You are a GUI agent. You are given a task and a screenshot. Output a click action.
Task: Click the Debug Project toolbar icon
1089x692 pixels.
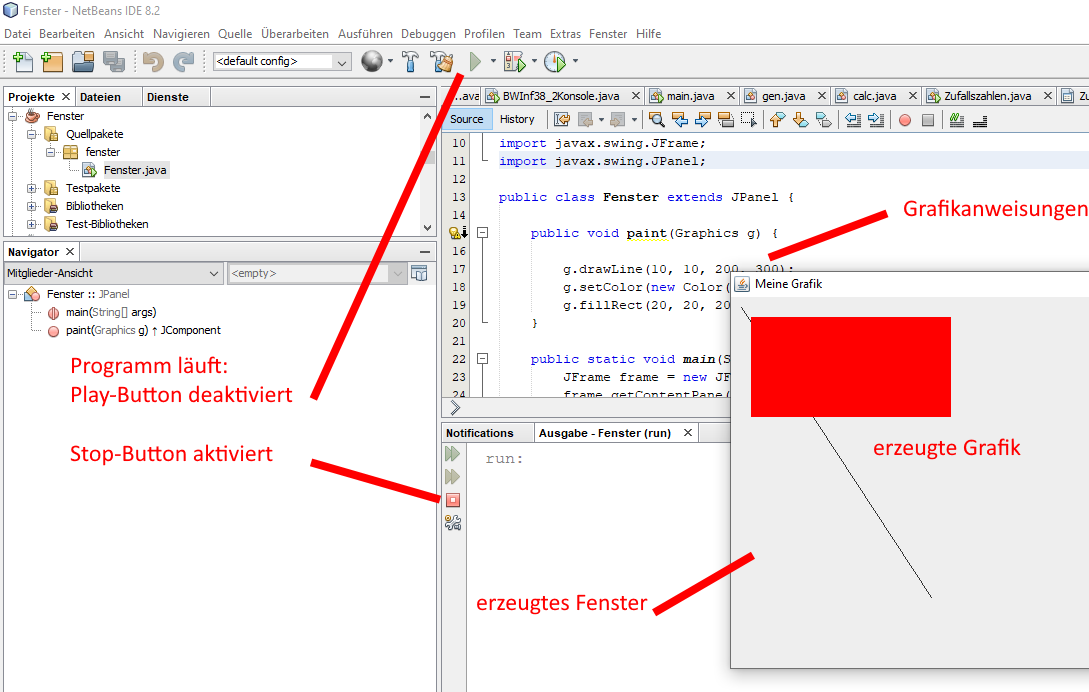click(x=514, y=62)
